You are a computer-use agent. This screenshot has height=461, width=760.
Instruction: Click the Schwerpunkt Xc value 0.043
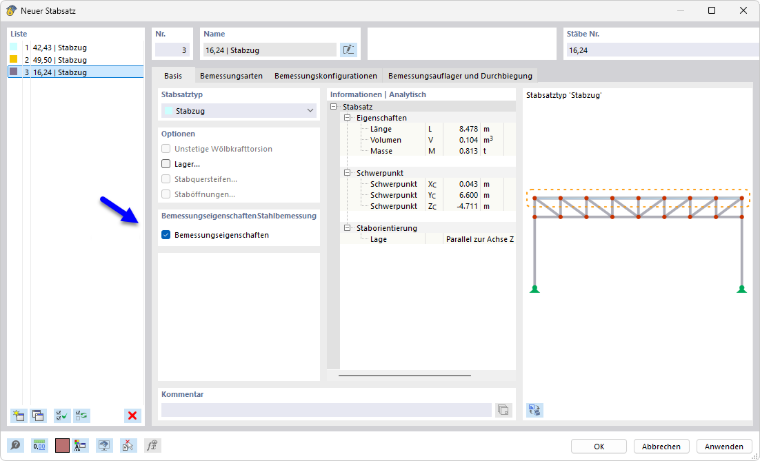[x=468, y=184]
